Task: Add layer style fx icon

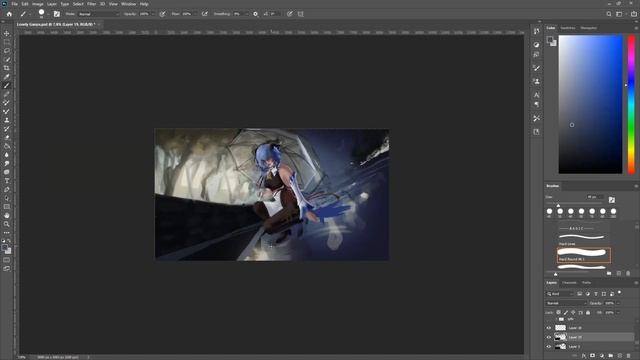Action: click(584, 356)
